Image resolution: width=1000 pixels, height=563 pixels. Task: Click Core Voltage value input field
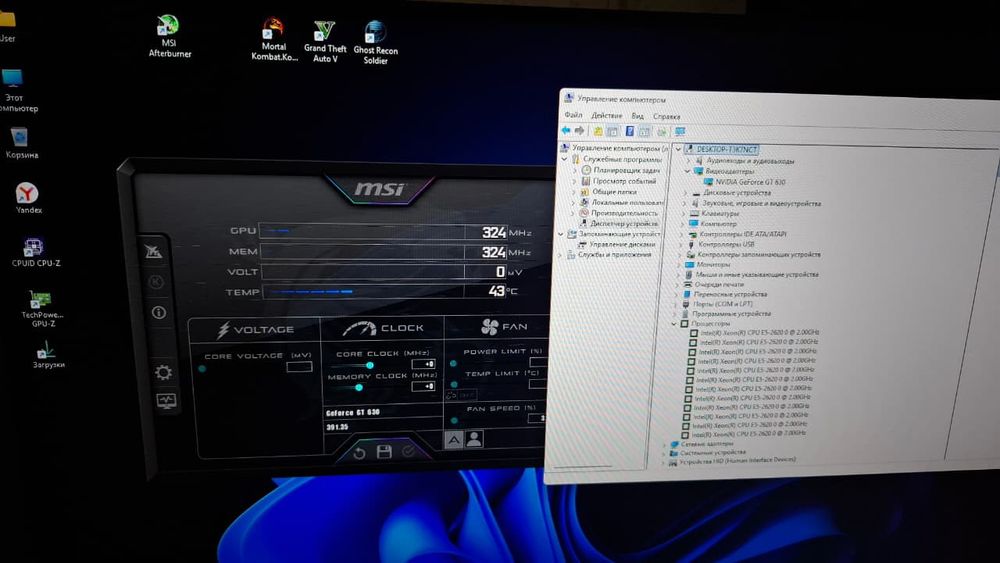[299, 367]
